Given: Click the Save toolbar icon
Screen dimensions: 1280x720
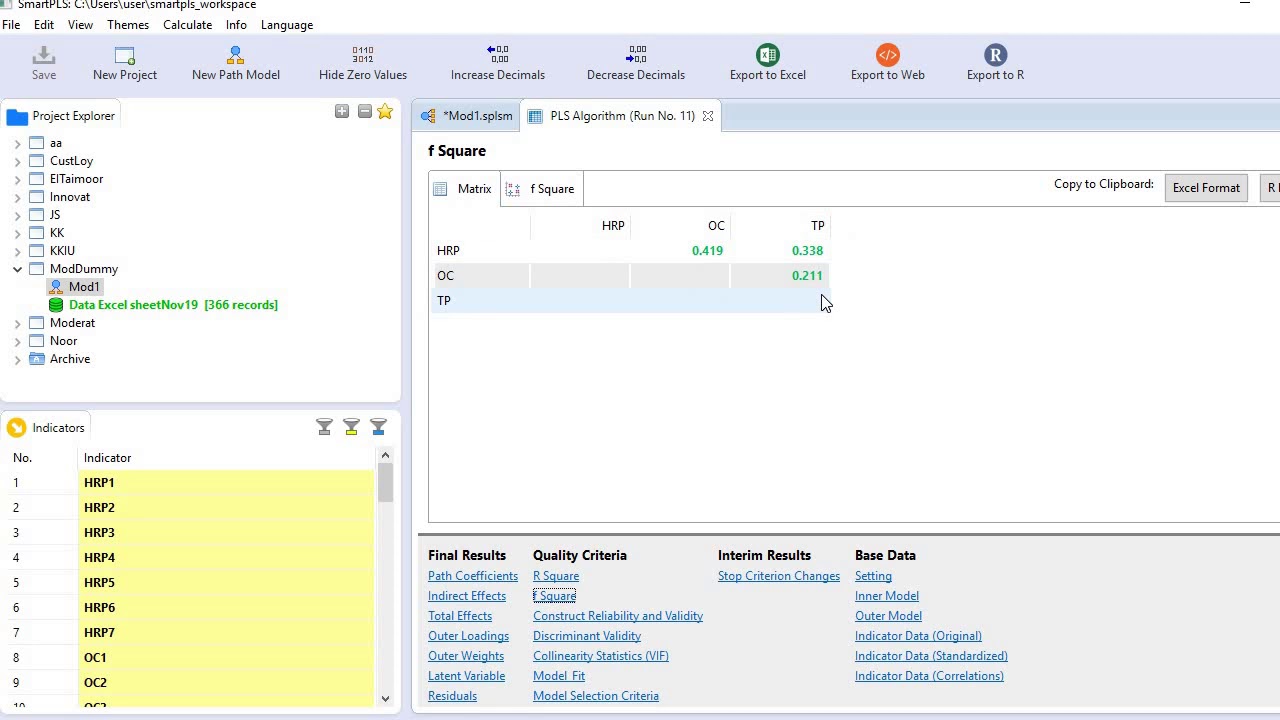Looking at the screenshot, I should (44, 55).
